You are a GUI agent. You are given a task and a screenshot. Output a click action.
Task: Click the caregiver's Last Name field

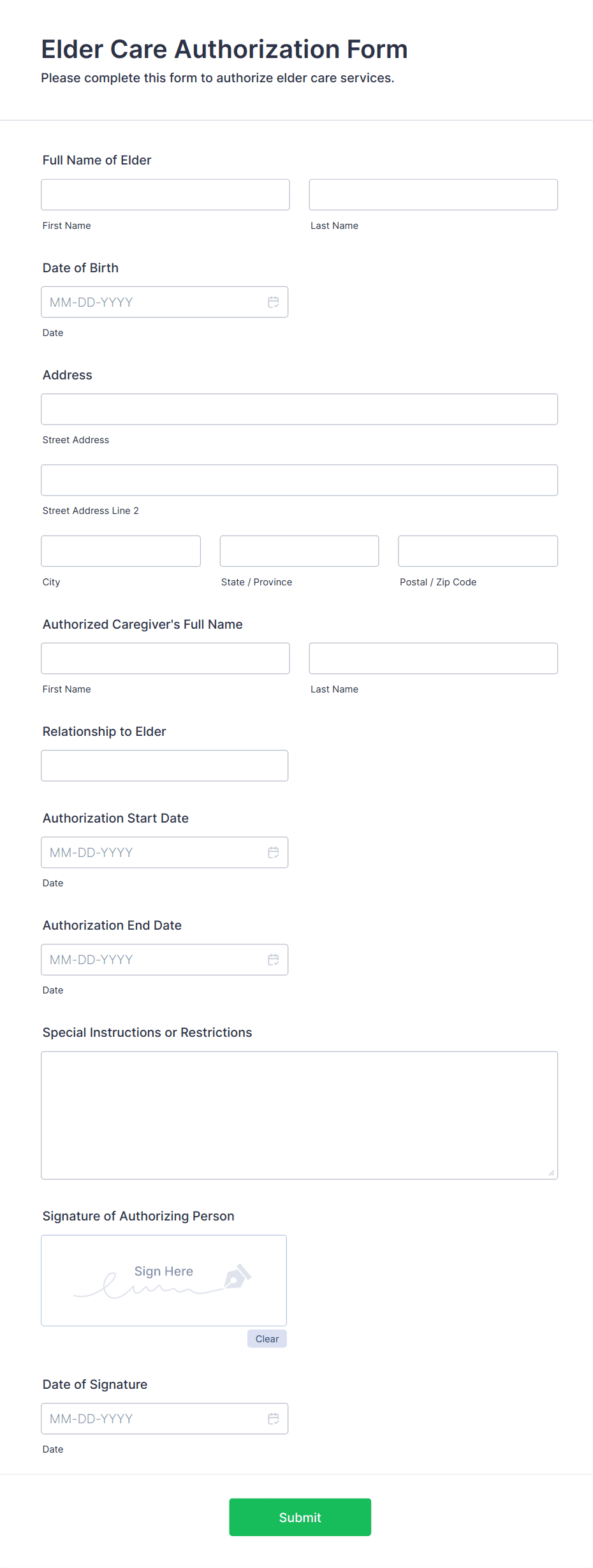(433, 659)
